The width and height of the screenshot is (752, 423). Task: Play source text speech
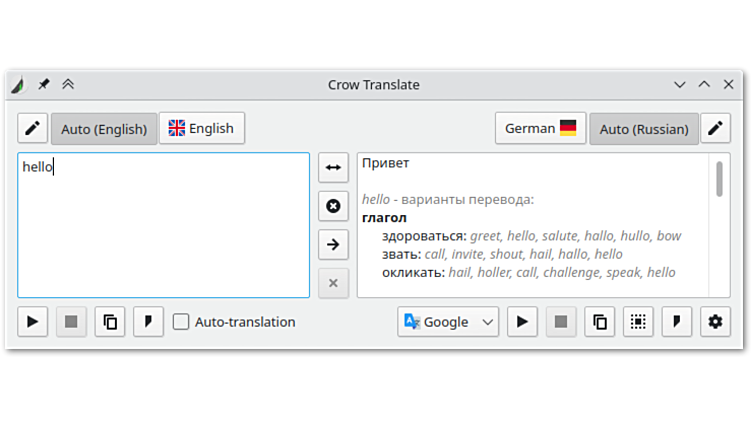pyautogui.click(x=32, y=322)
